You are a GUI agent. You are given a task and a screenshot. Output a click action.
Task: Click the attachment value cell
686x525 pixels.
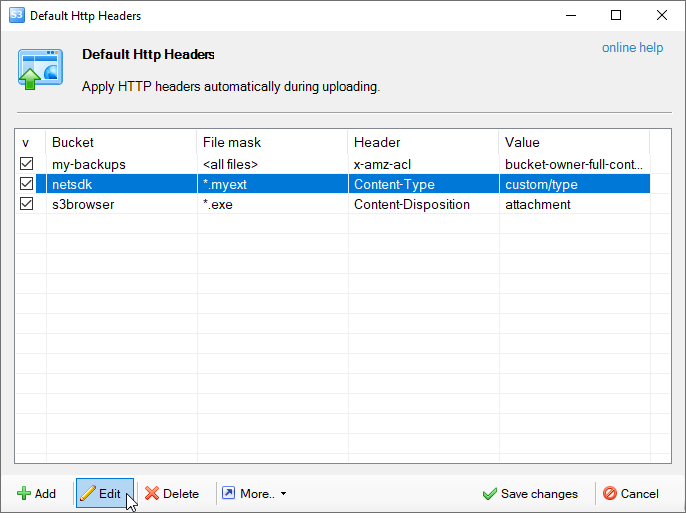click(x=574, y=204)
